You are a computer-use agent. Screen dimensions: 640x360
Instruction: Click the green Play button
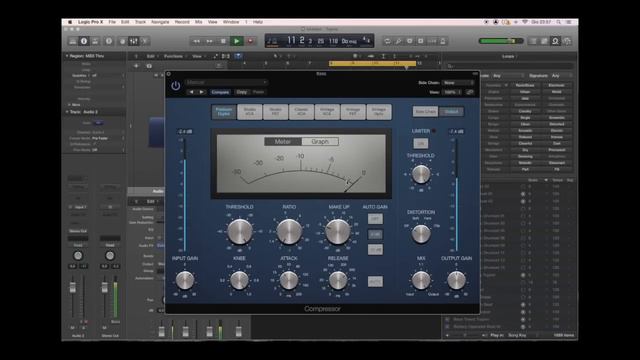pyautogui.click(x=236, y=41)
